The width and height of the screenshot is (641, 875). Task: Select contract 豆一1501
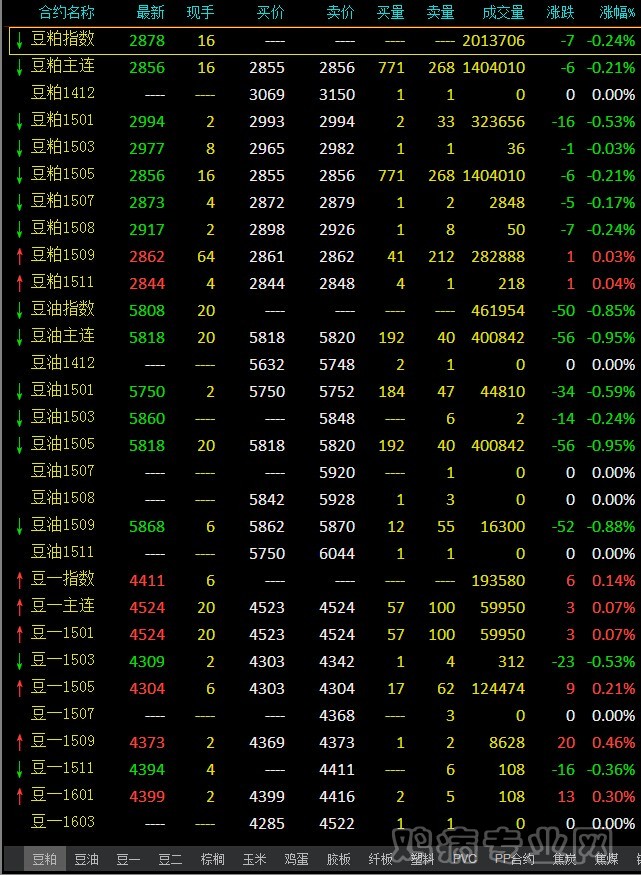pos(325,634)
